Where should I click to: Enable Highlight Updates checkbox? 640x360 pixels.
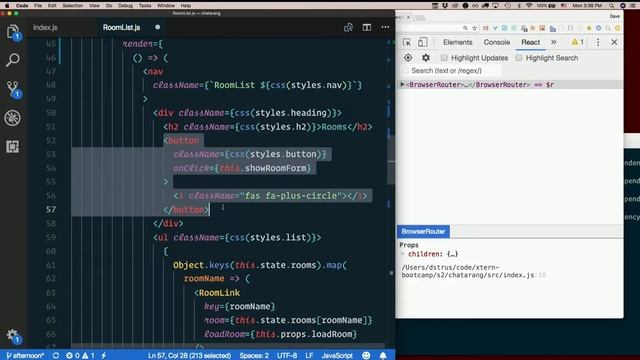pyautogui.click(x=444, y=58)
